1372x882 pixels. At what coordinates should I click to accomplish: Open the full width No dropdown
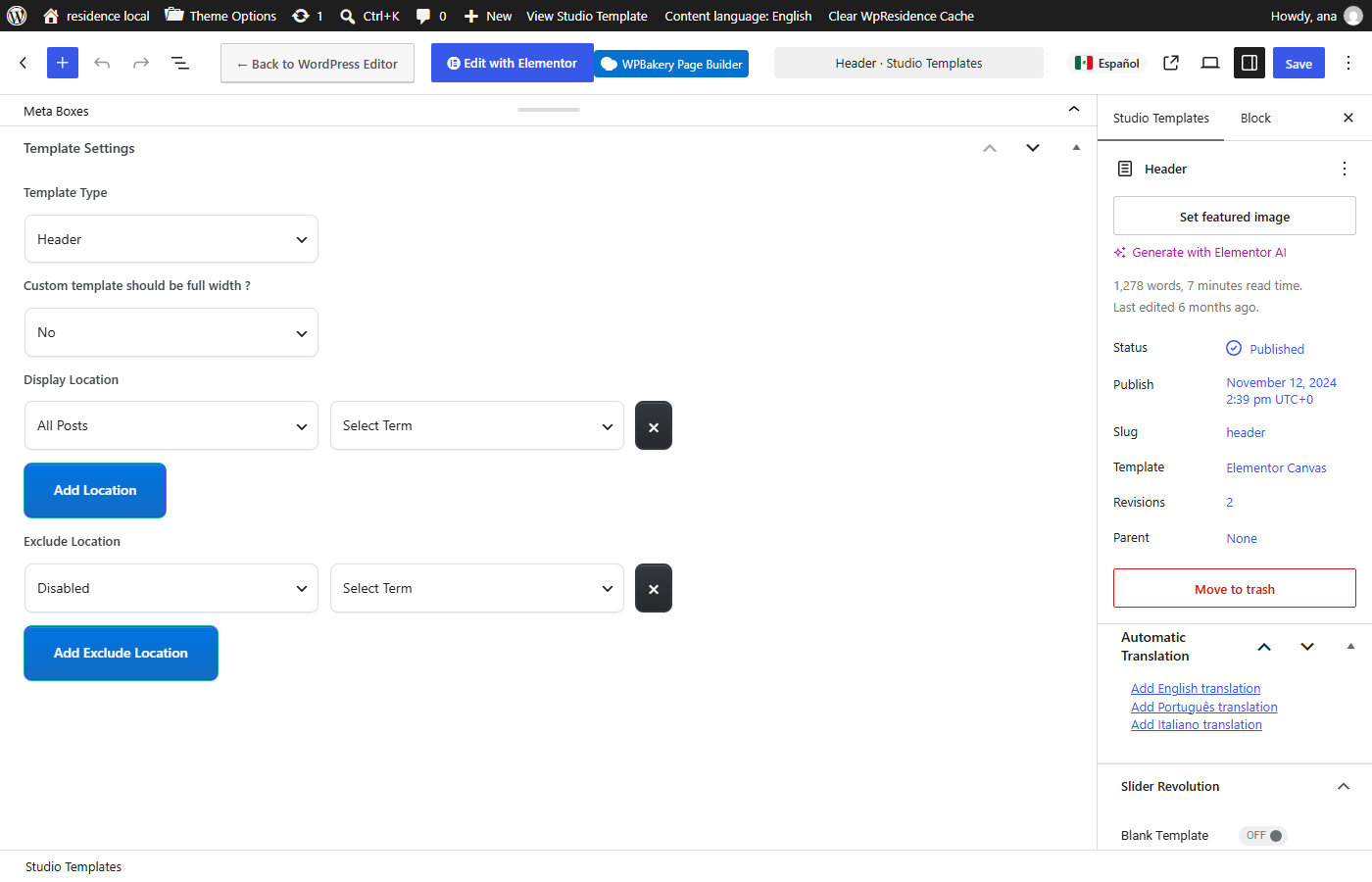tap(171, 332)
